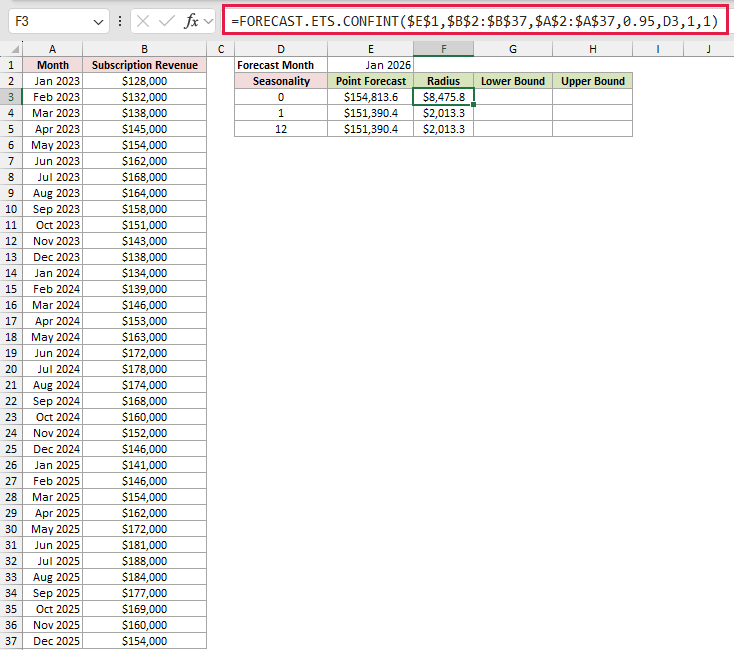
Task: Click the seasonality value 0 cell
Action: [281, 97]
